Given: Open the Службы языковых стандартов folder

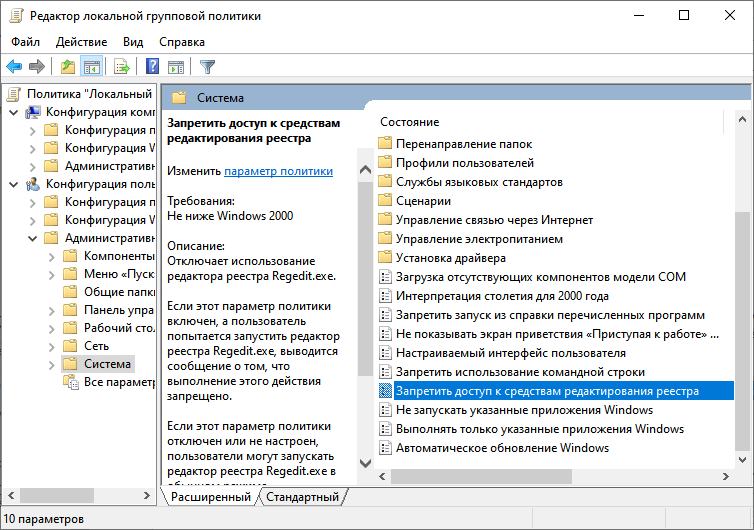Looking at the screenshot, I should (470, 182).
